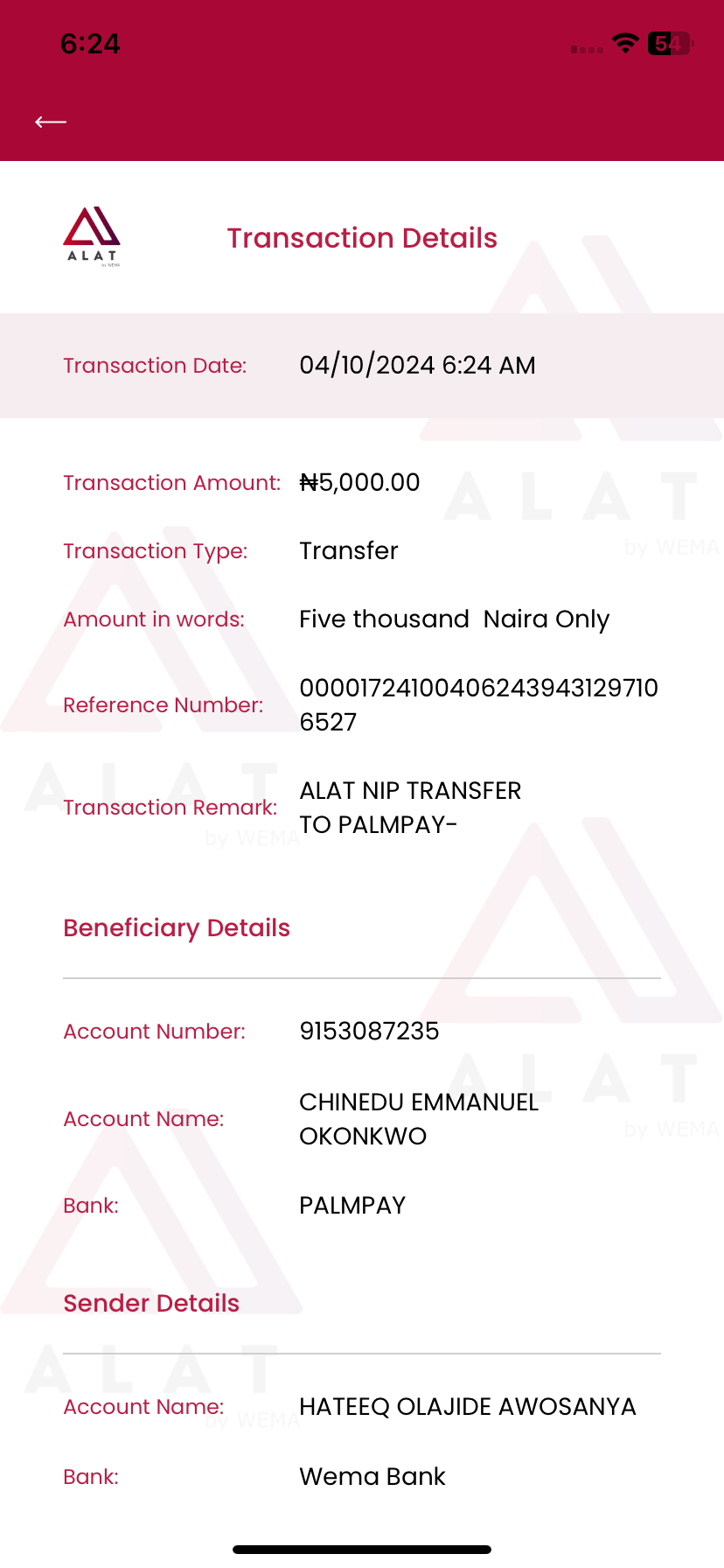Tap the Transaction Details heading

[362, 238]
